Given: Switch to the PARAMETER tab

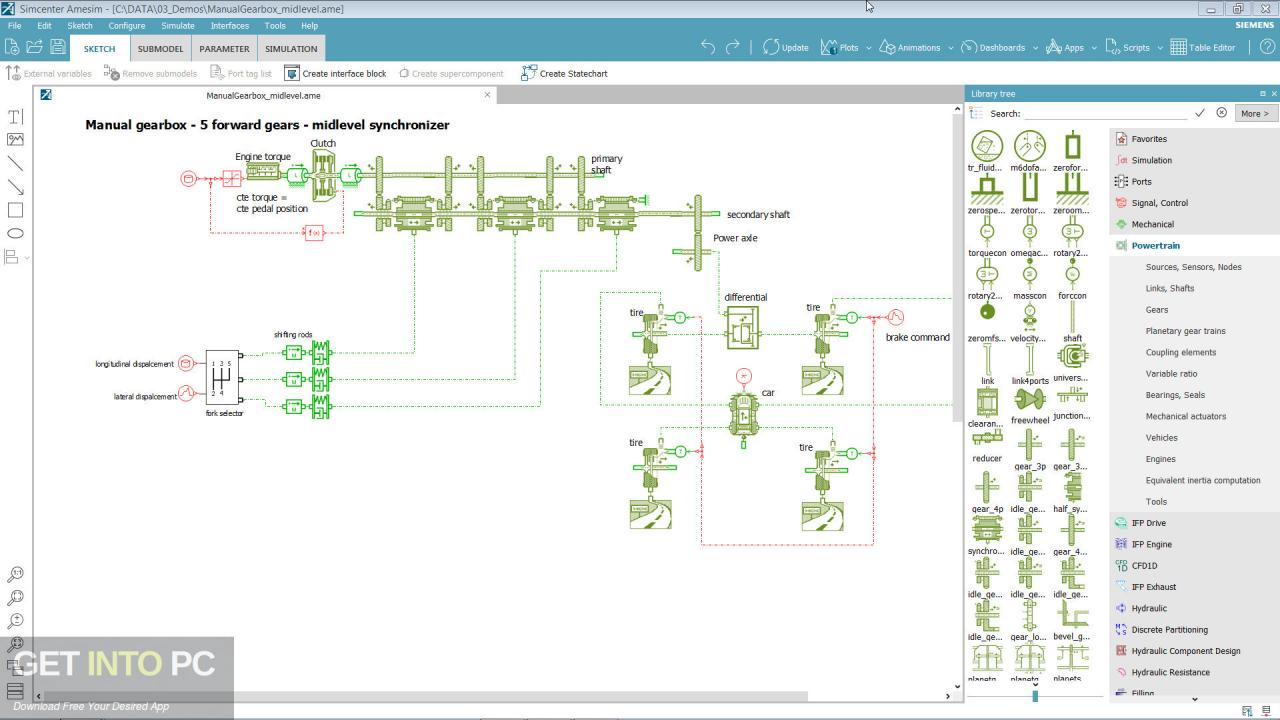Looking at the screenshot, I should coord(224,48).
